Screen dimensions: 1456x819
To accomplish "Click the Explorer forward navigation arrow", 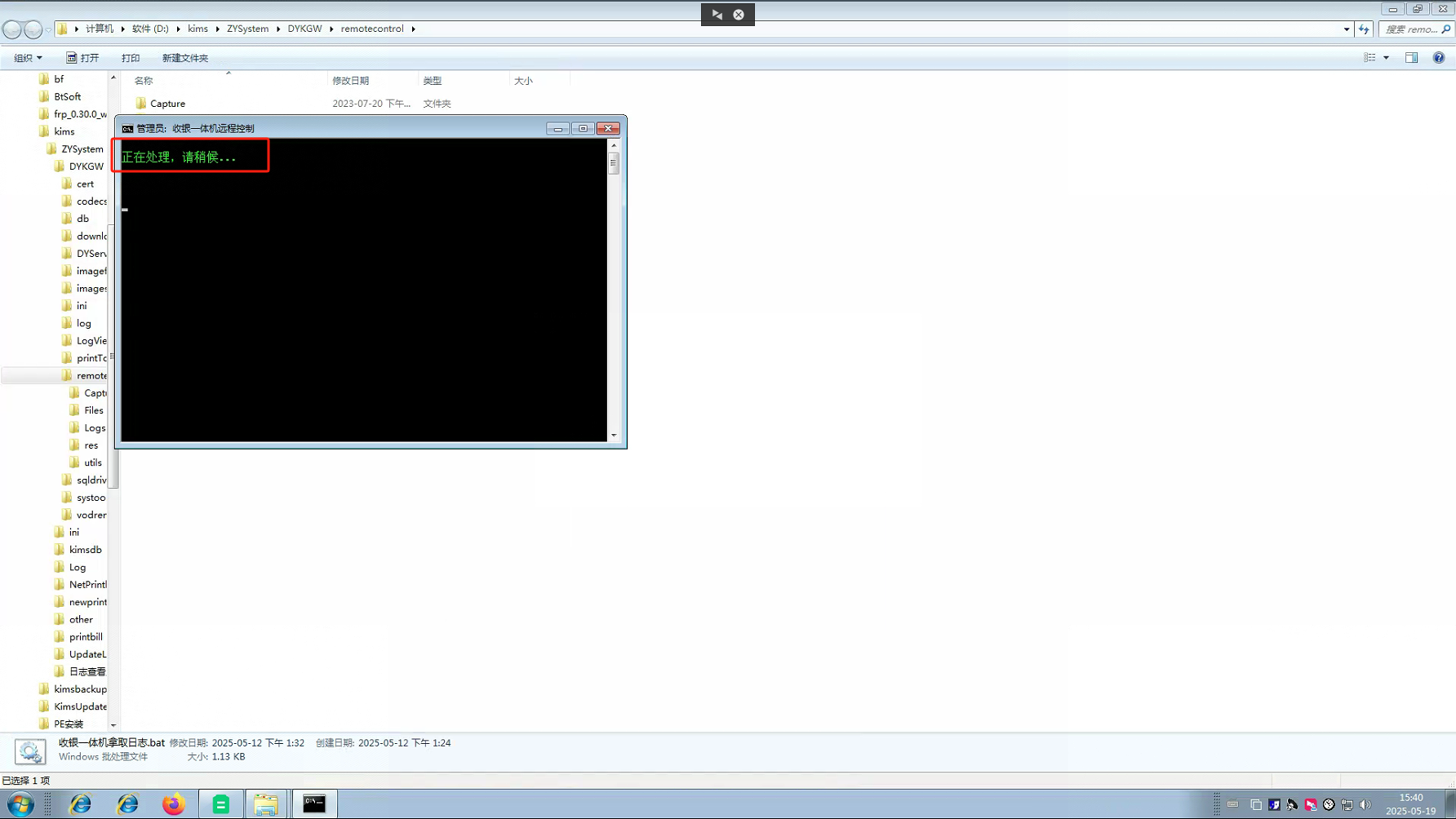I will point(33,29).
